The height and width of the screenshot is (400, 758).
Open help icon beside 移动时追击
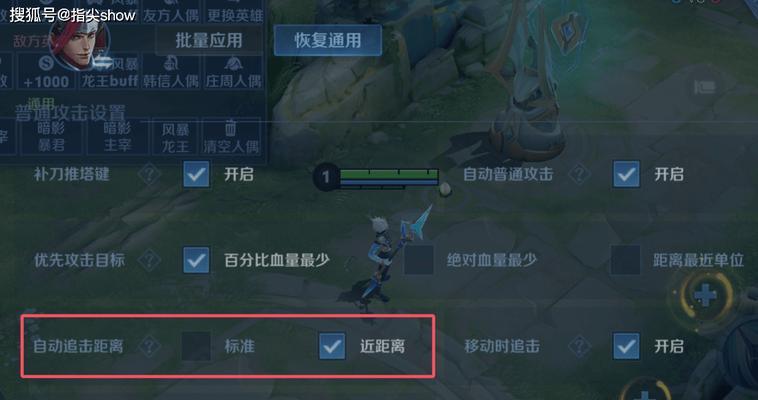coord(580,346)
